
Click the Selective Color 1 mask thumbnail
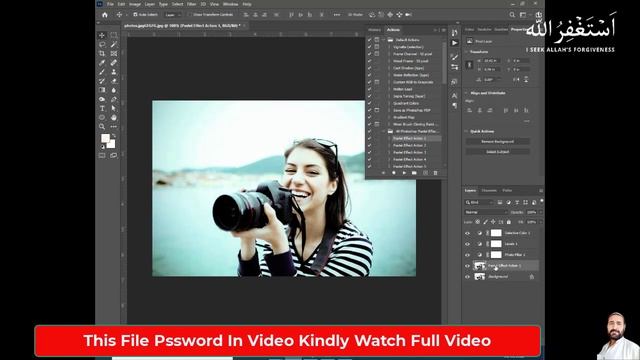click(496, 233)
